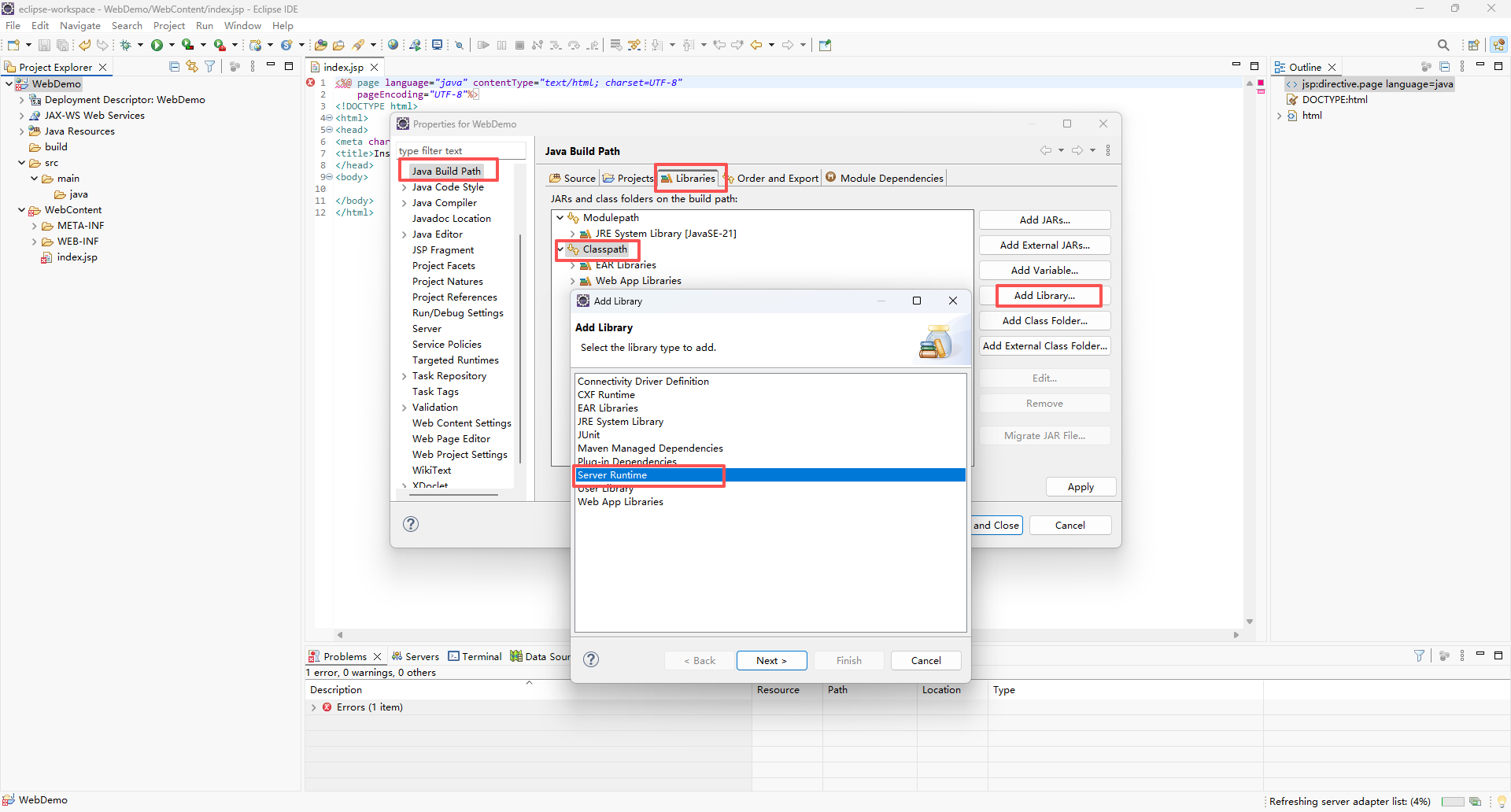Click the Debug bug icon
Viewport: 1511px width, 812px height.
pyautogui.click(x=125, y=45)
